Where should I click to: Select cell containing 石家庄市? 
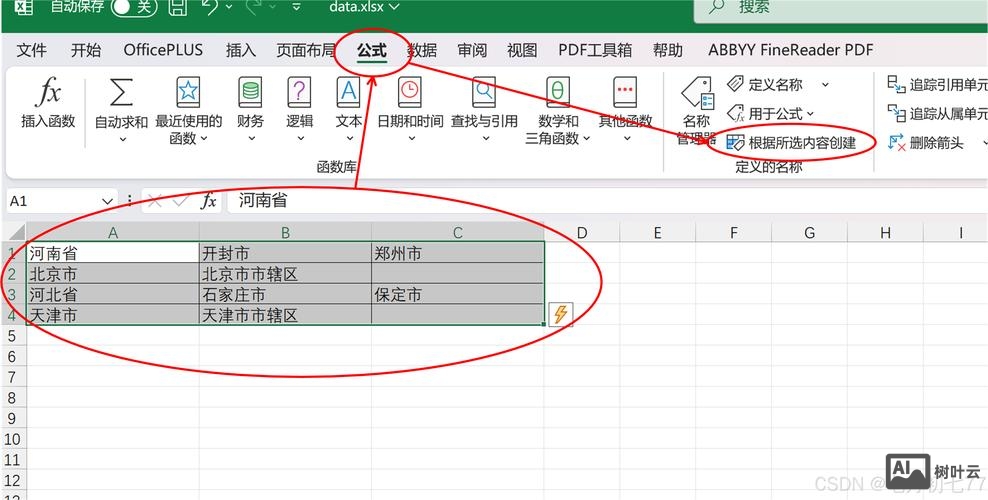point(285,294)
